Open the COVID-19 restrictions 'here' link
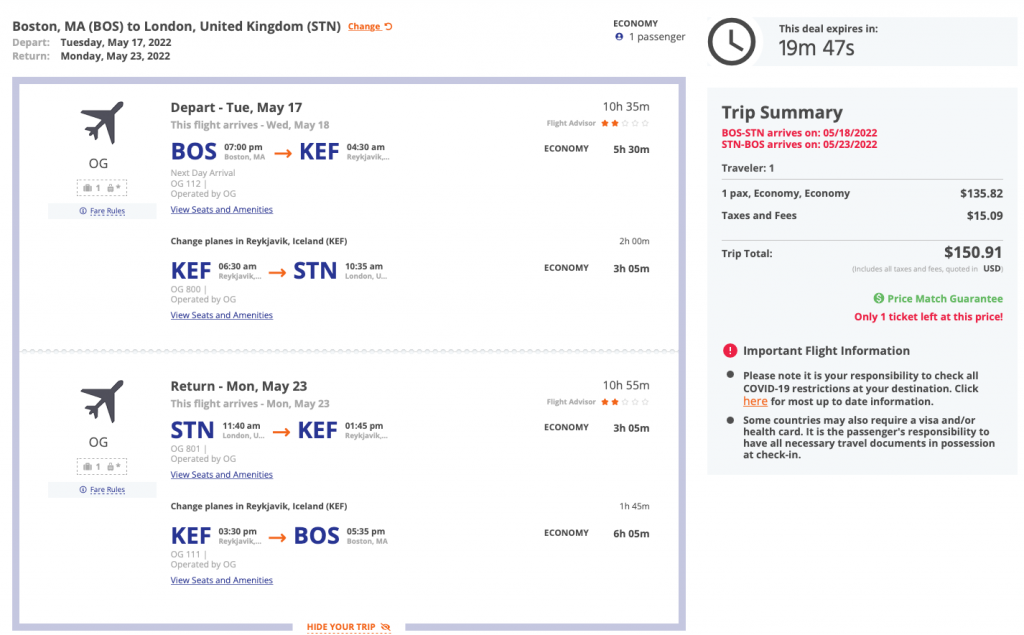 click(755, 401)
